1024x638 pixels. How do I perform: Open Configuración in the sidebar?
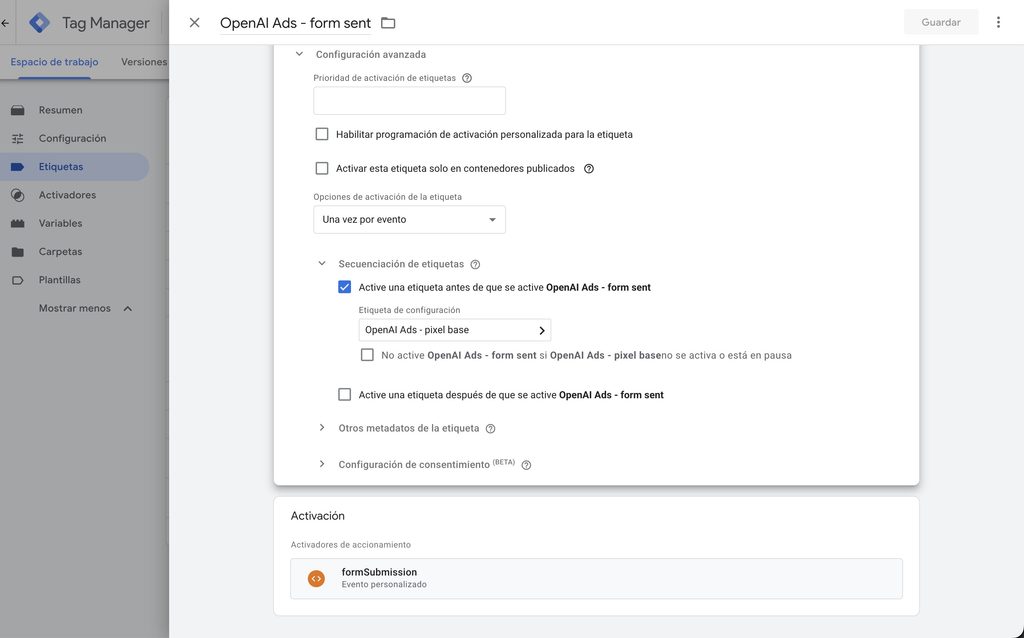tap(72, 138)
